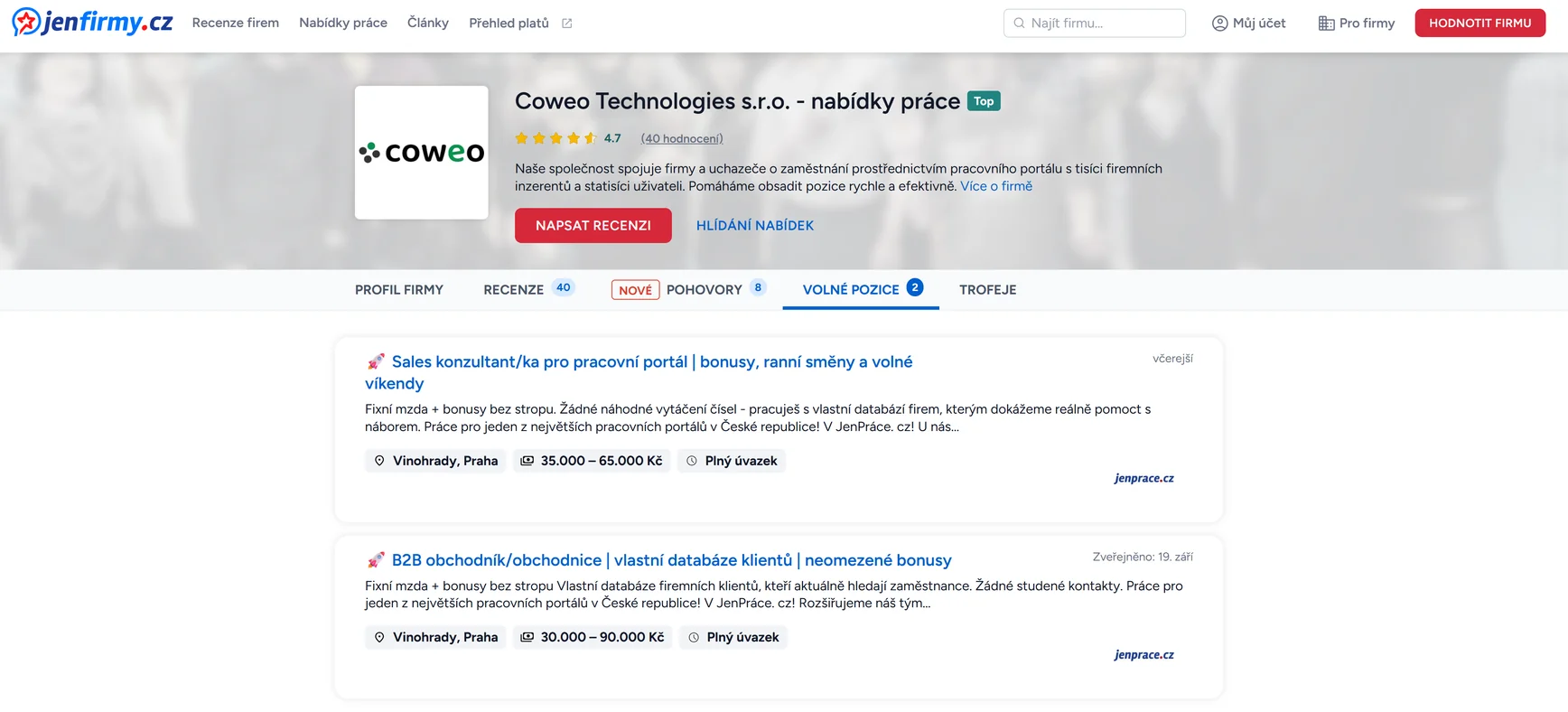Select the Volné pozice tab
The image size is (1568, 712).
point(861,289)
